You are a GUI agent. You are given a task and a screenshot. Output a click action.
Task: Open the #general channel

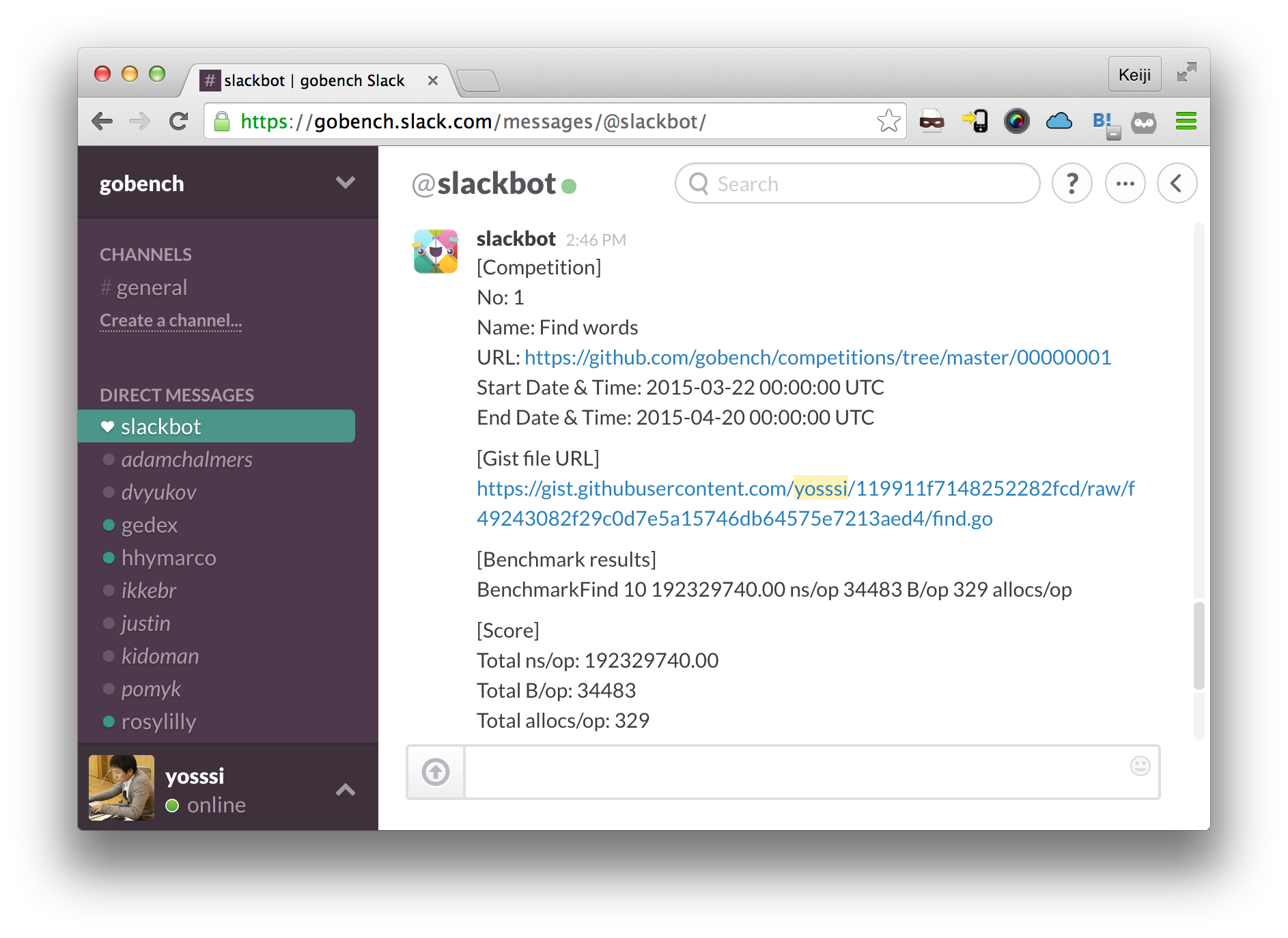[143, 287]
